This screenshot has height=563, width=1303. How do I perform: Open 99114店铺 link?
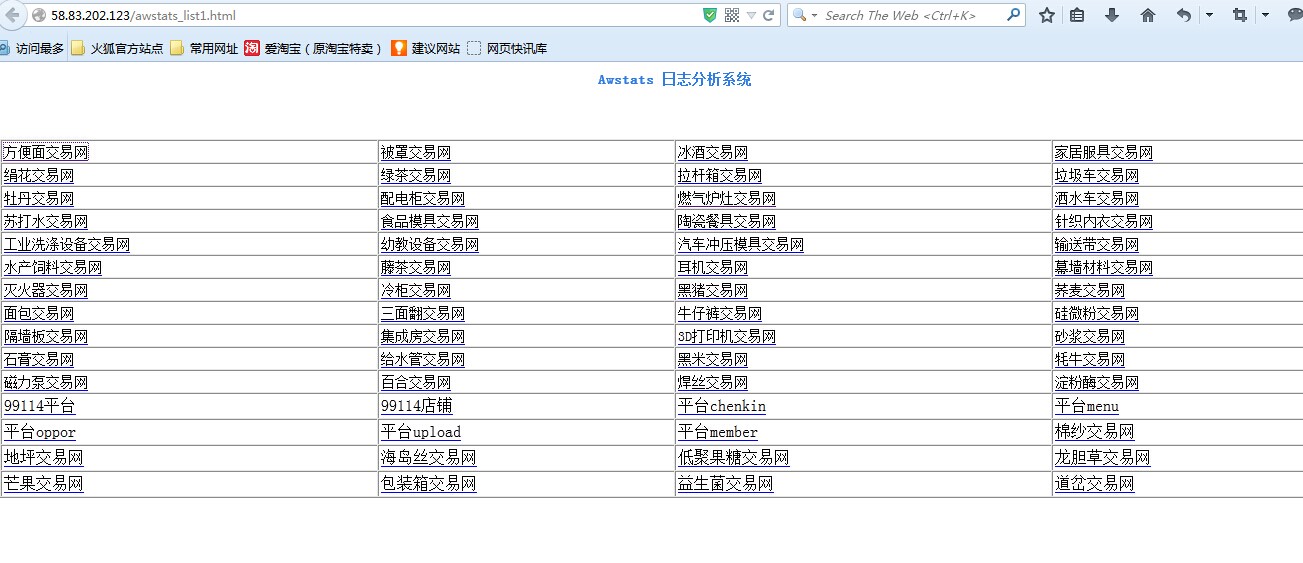[x=417, y=406]
